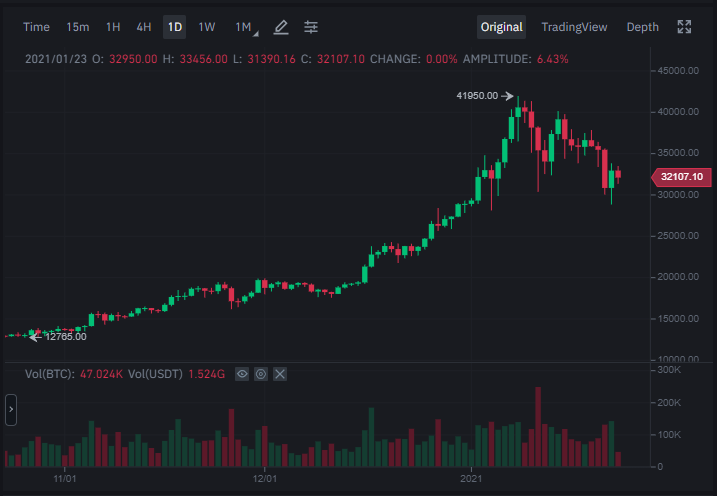Image resolution: width=717 pixels, height=496 pixels.
Task: Click the tallest red volume bar
Action: coord(538,427)
